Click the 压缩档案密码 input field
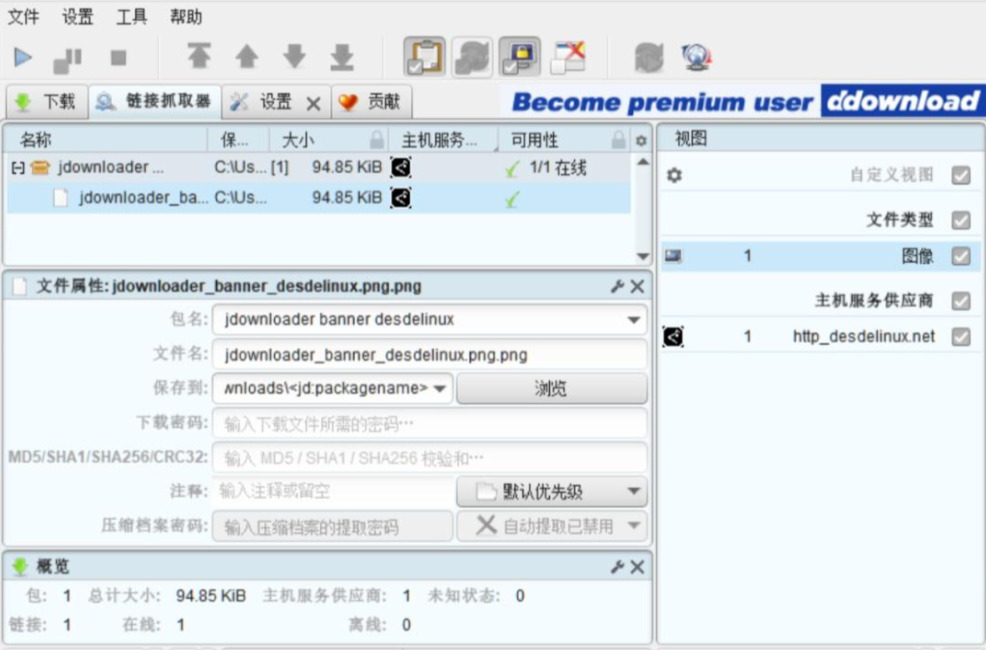The width and height of the screenshot is (986, 650). coord(333,527)
